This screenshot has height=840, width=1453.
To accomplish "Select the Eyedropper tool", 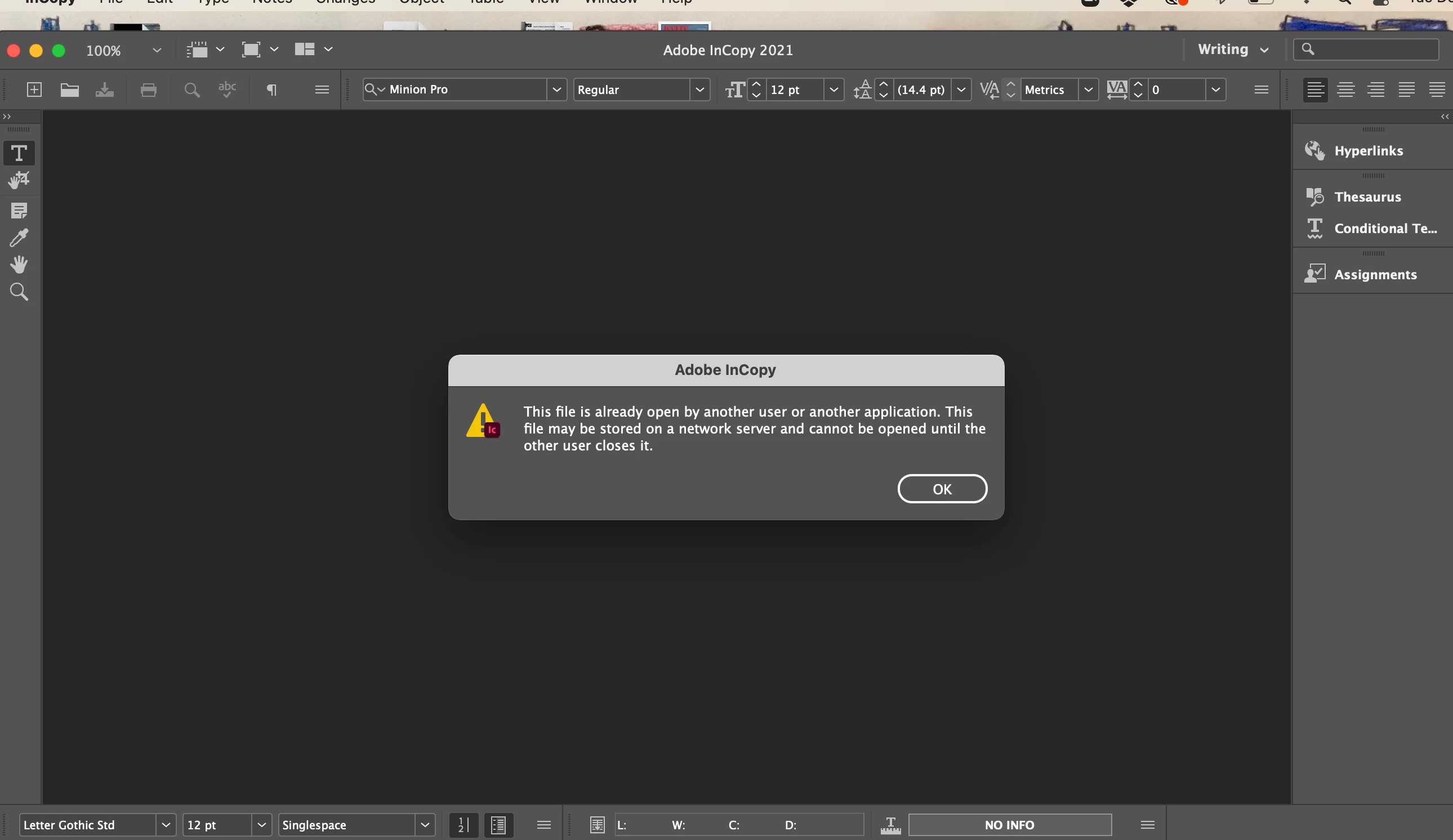I will click(19, 238).
